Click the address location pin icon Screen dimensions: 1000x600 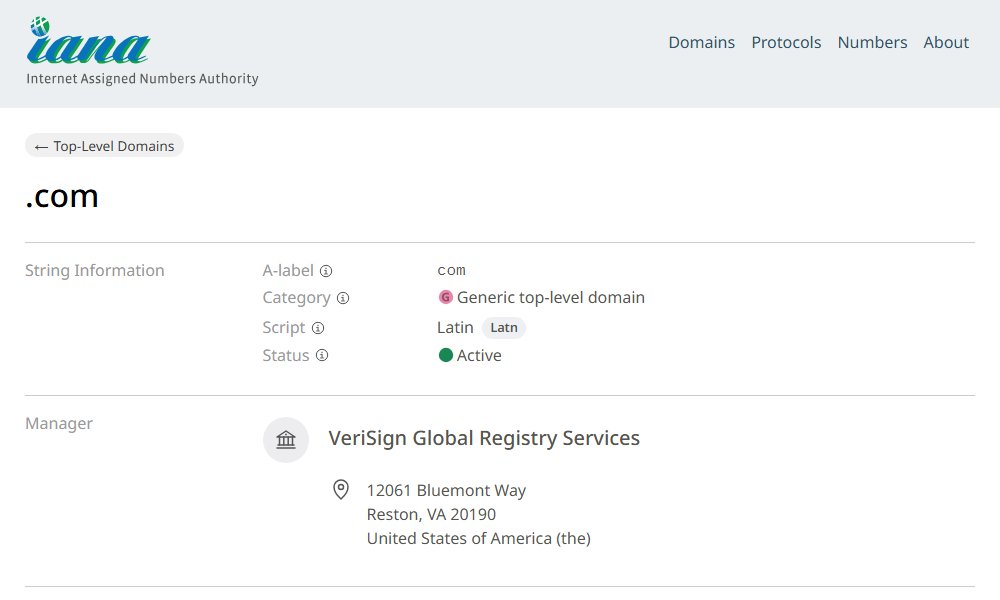(x=341, y=490)
